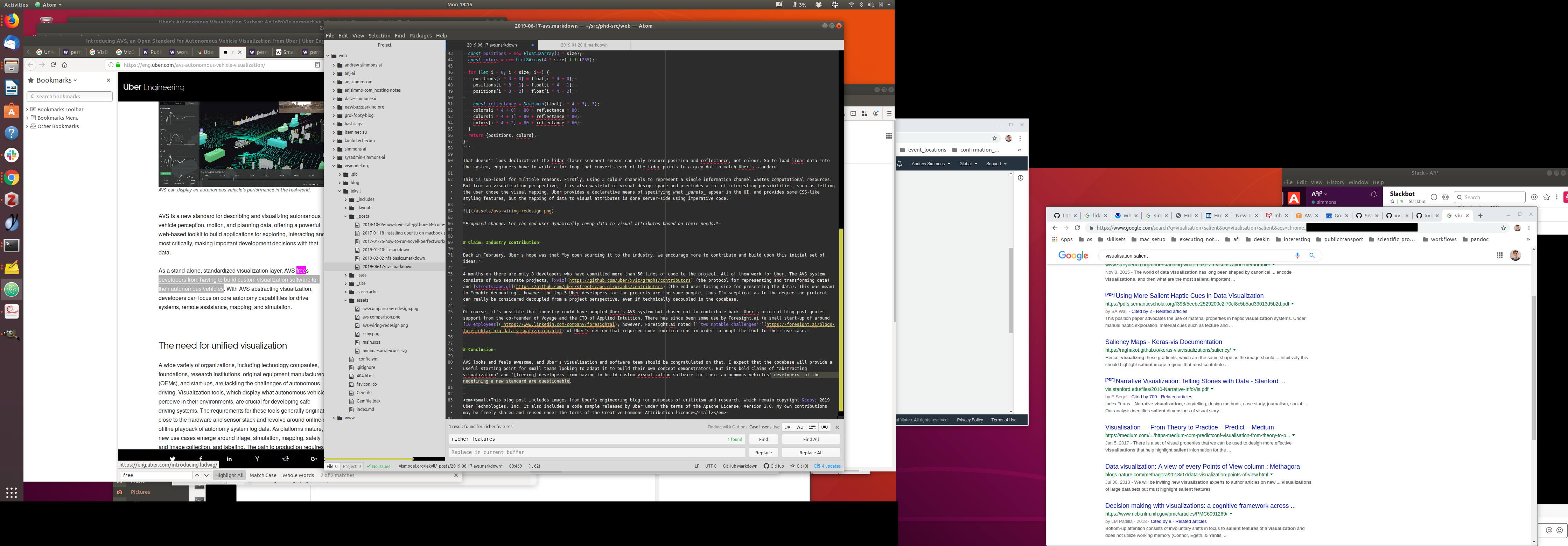Open the 4 updates package indicator
The height and width of the screenshot is (546, 1568).
[x=827, y=466]
